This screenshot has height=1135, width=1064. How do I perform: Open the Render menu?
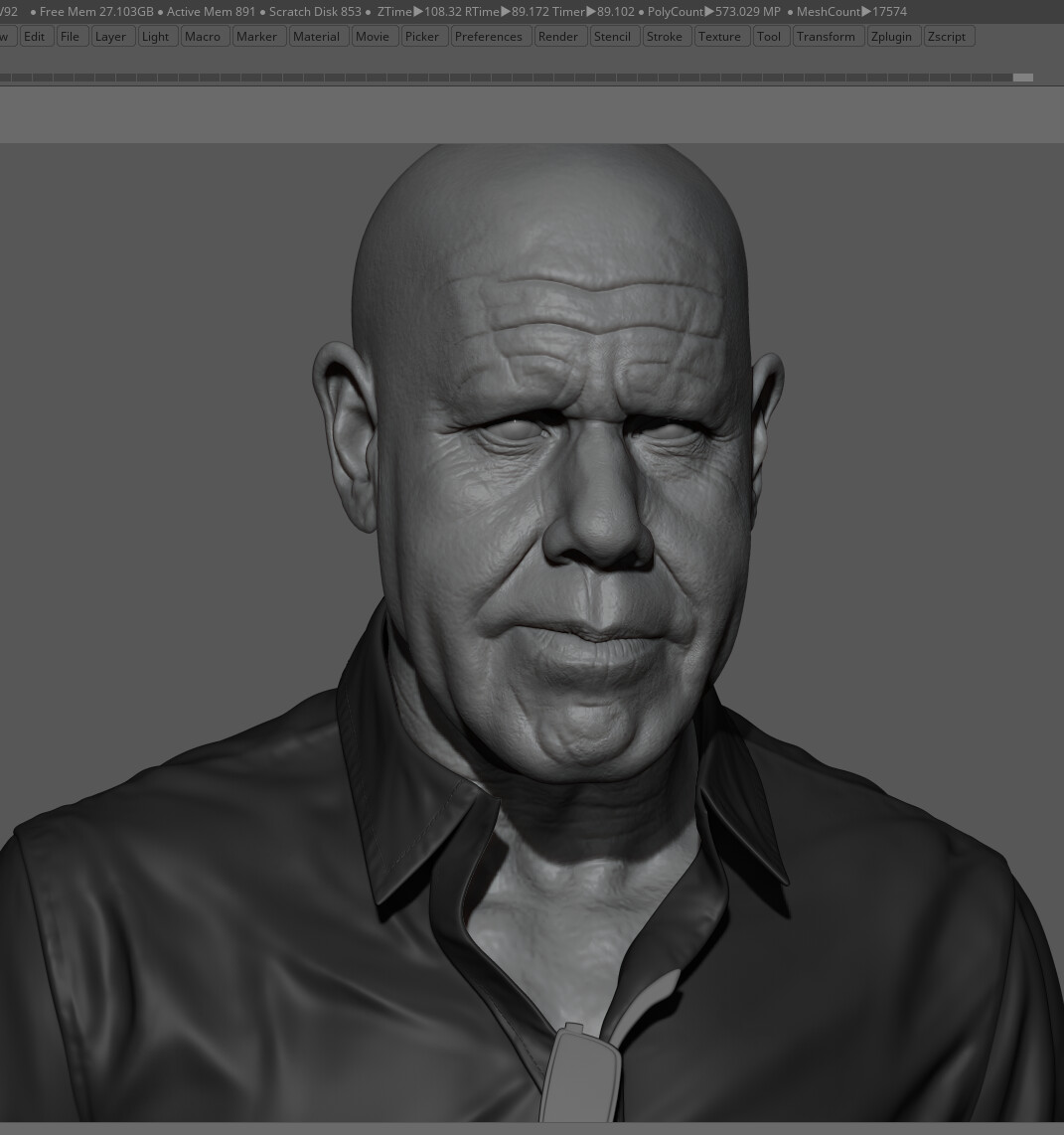point(558,36)
